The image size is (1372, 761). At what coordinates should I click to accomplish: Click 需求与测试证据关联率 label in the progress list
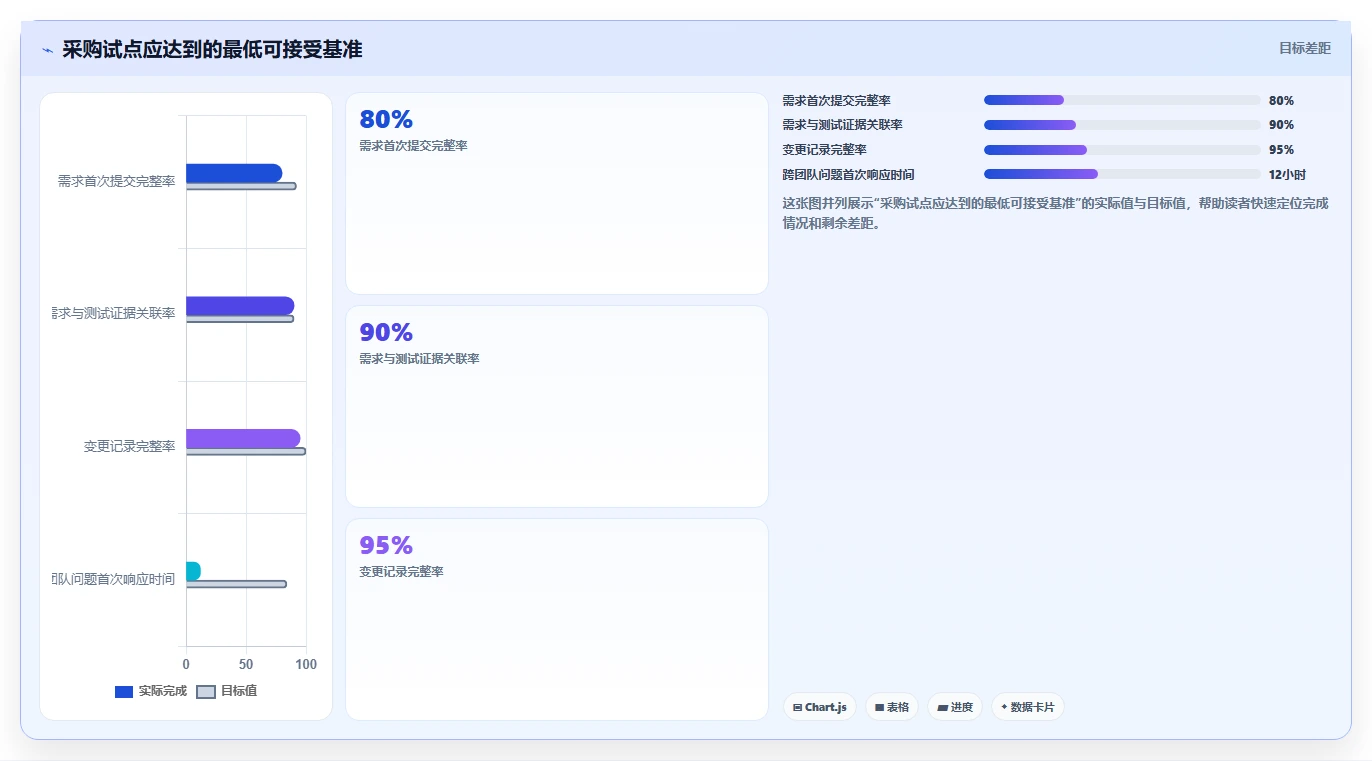(842, 125)
